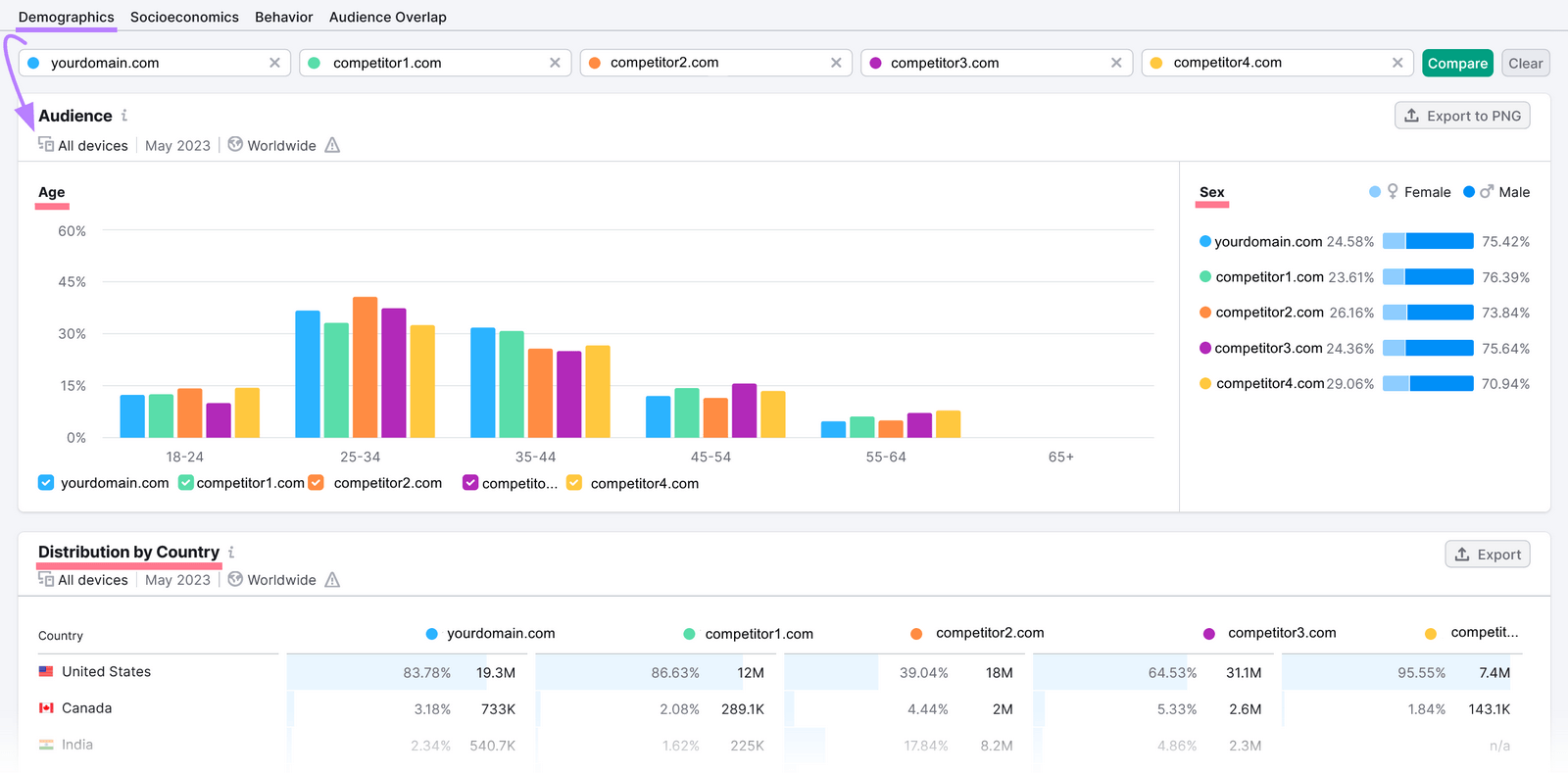Open All devices filter in Distribution by Country
This screenshot has height=773, width=1568.
(x=92, y=580)
